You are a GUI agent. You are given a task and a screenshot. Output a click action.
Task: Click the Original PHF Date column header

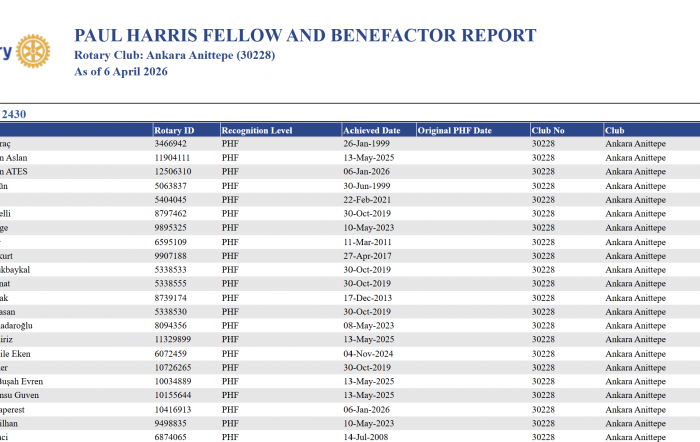click(454, 130)
